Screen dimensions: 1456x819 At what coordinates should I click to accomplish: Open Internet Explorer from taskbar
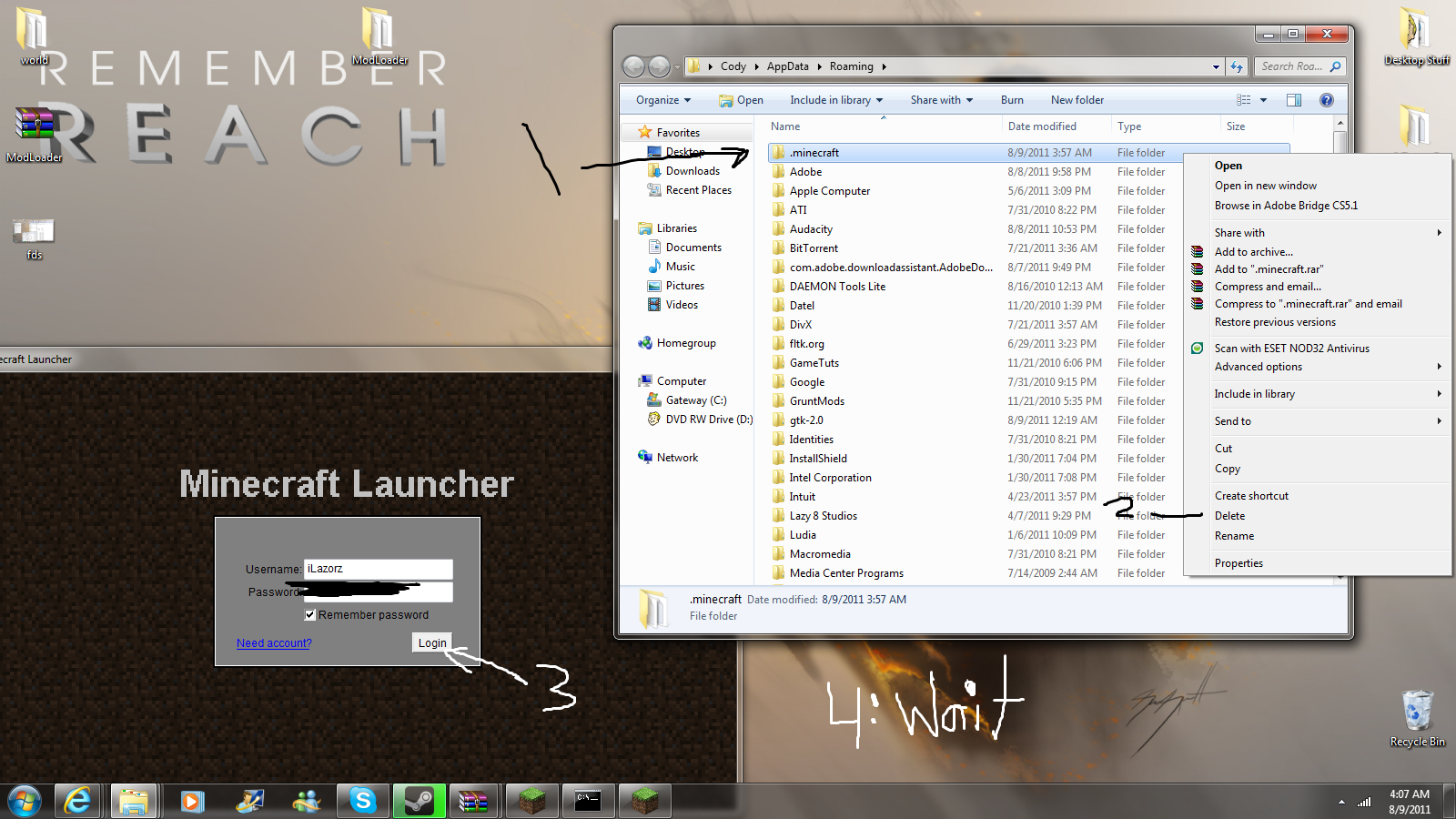(78, 801)
